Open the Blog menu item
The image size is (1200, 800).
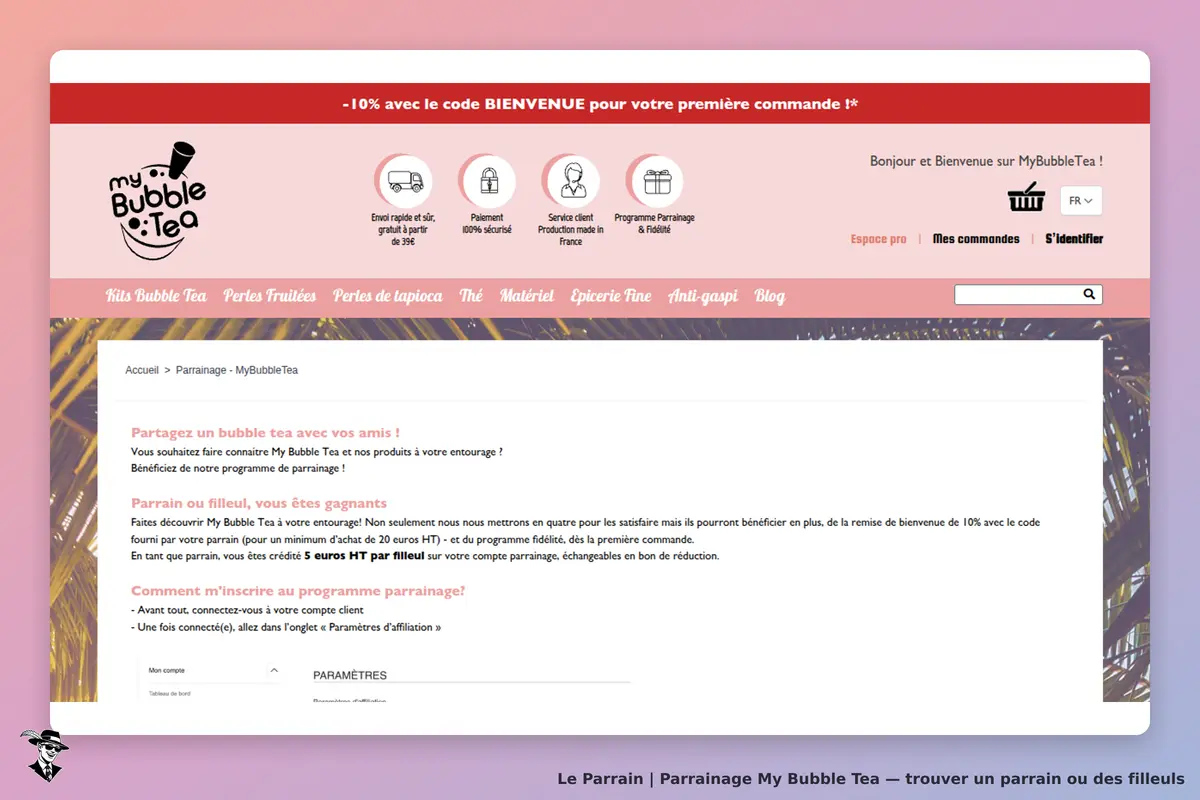(770, 295)
